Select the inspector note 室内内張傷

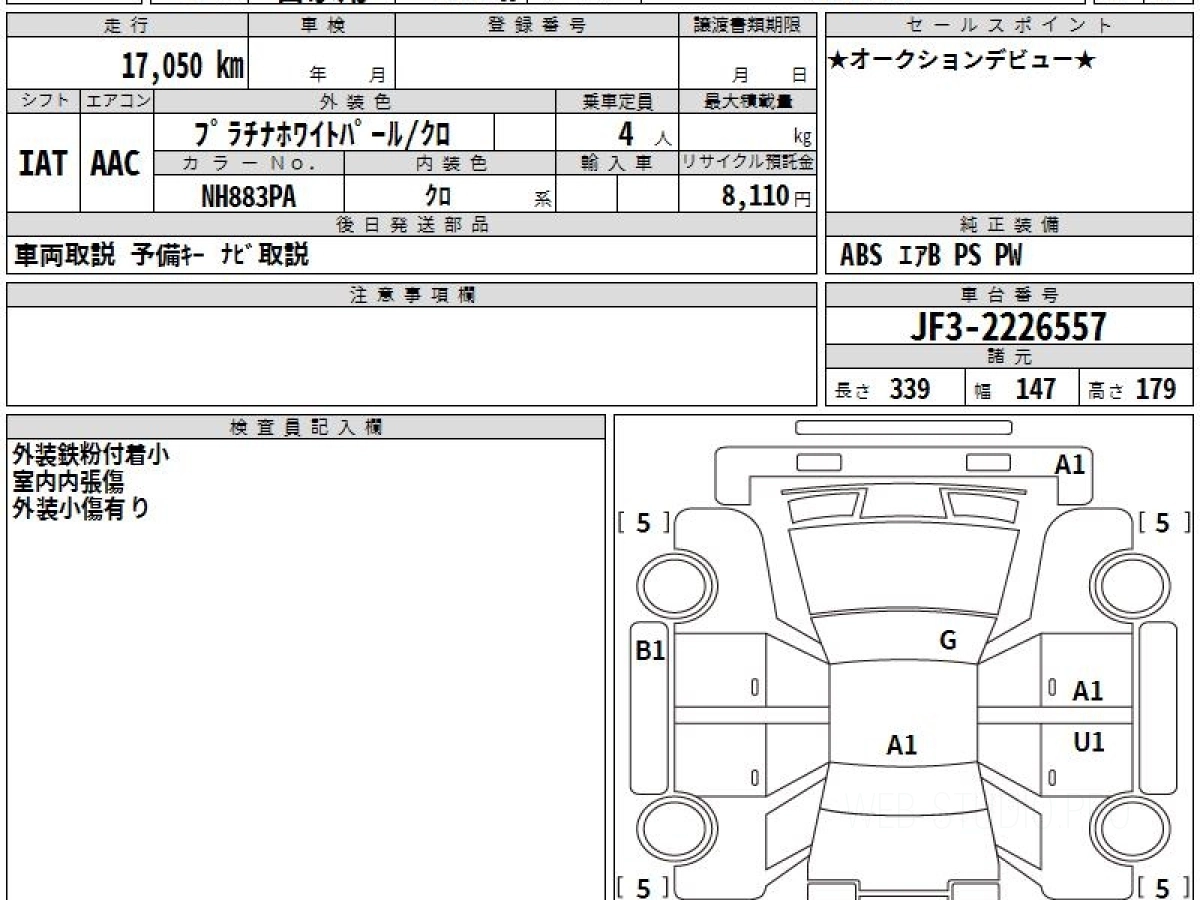click(68, 482)
